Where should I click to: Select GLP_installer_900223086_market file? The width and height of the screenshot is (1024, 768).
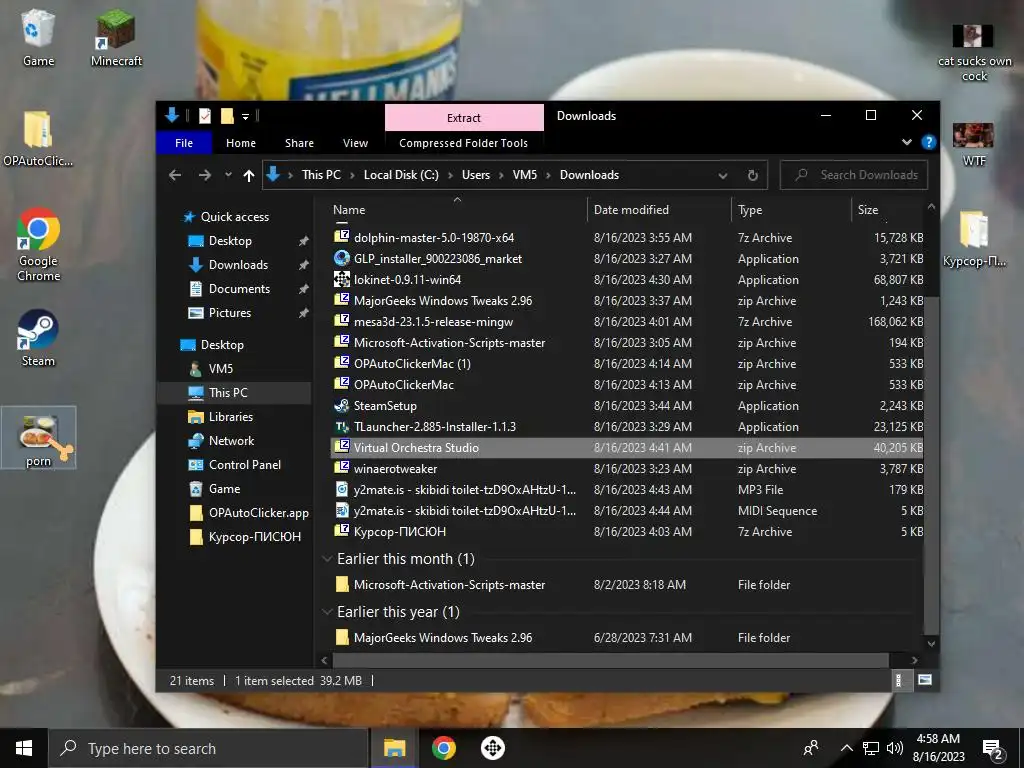click(627, 259)
